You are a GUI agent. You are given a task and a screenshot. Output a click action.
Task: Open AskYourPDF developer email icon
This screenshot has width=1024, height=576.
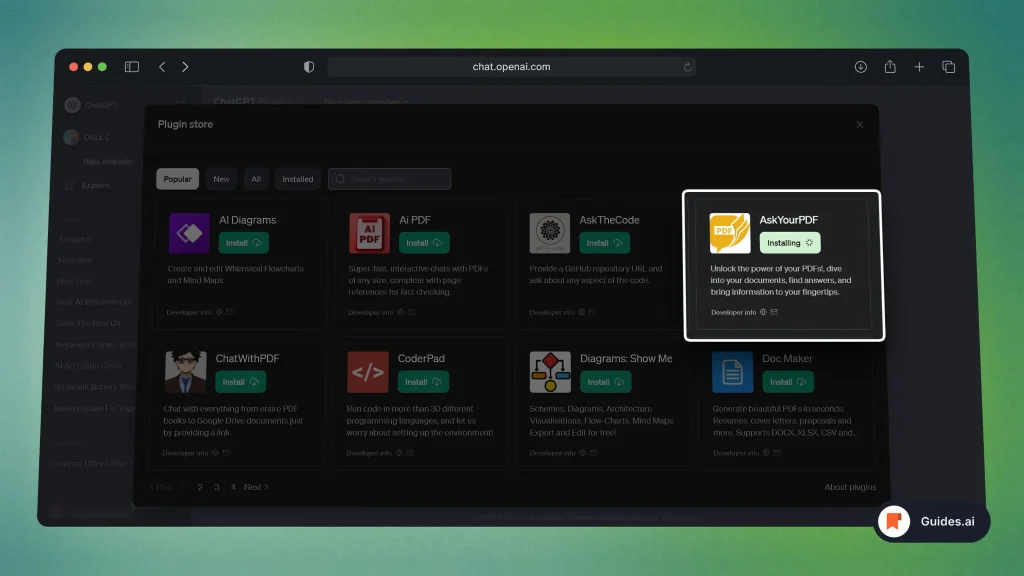pos(774,312)
